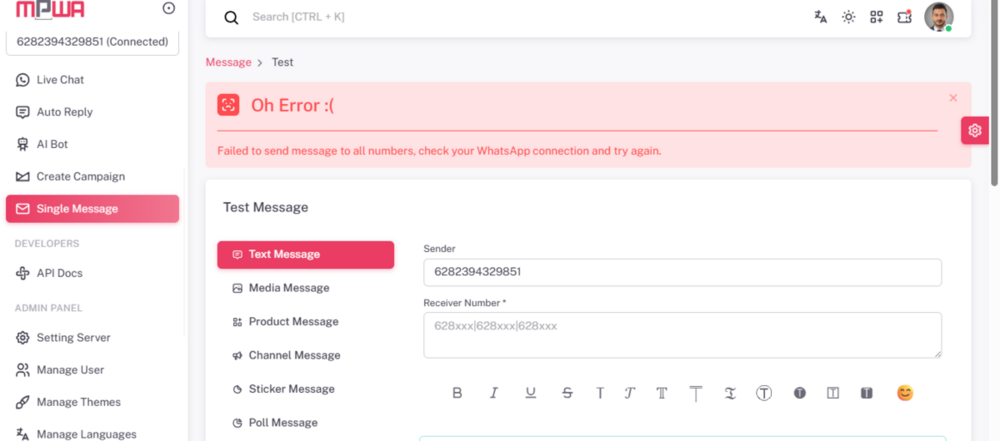Open the notifications icon with red dot
The height and width of the screenshot is (441, 1000).
click(905, 17)
